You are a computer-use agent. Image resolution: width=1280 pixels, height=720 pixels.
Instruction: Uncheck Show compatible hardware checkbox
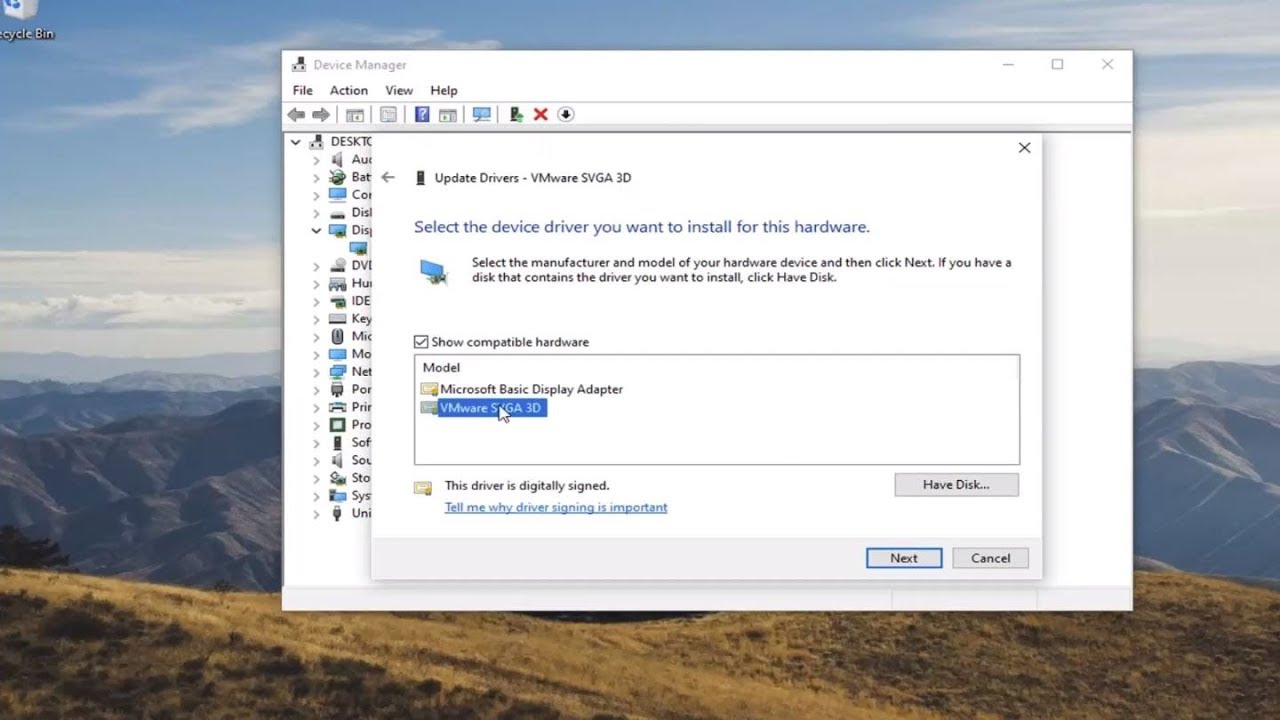pyautogui.click(x=421, y=342)
